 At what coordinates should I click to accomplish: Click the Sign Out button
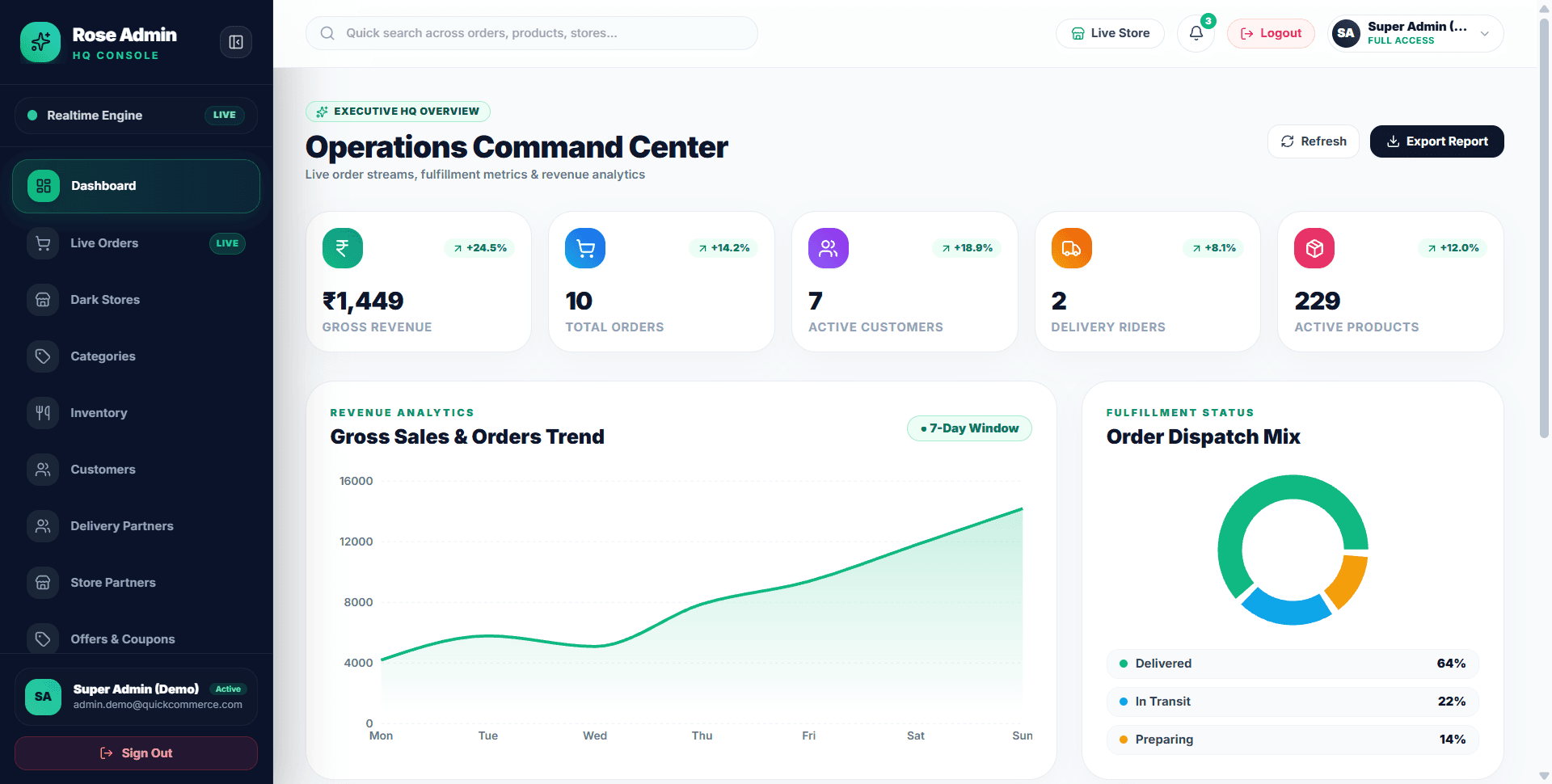(x=136, y=753)
